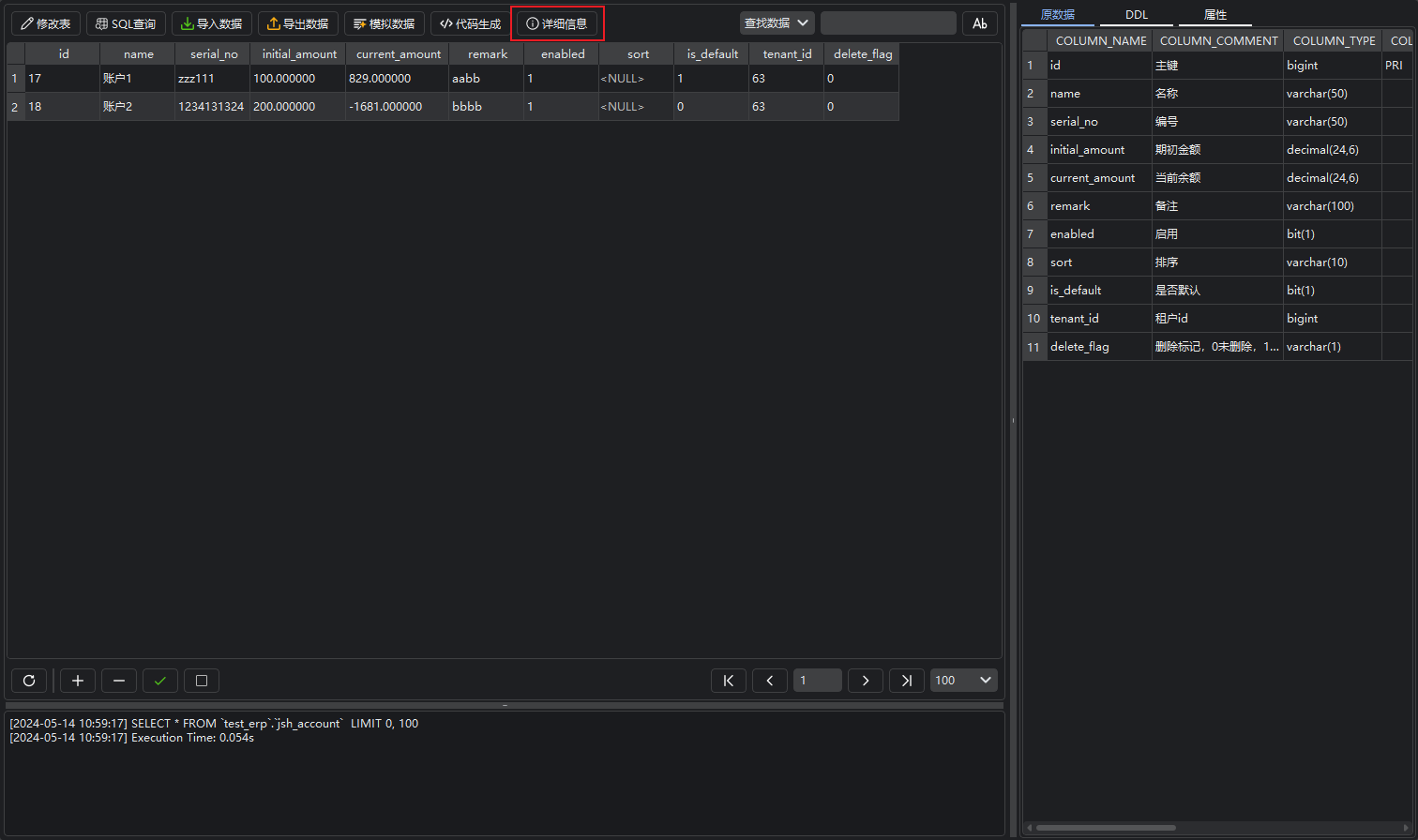Open SQL查询 from the toolbar
Screen dimensions: 1418x840
tap(127, 23)
